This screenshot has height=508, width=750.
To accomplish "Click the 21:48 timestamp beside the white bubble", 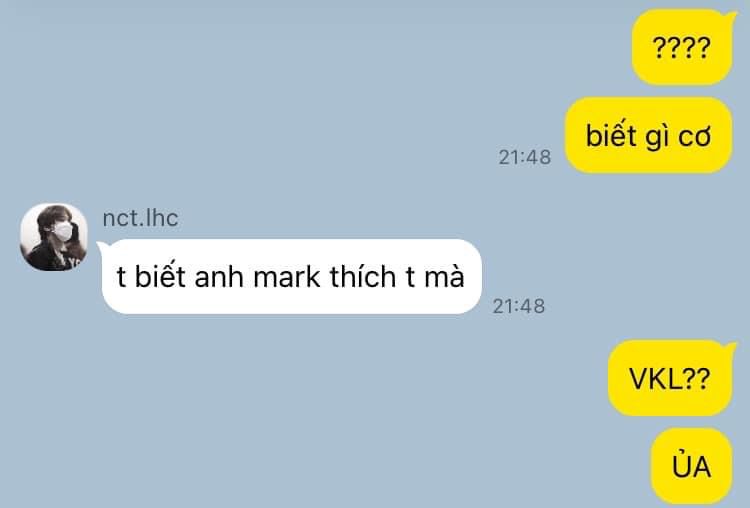I will click(519, 306).
